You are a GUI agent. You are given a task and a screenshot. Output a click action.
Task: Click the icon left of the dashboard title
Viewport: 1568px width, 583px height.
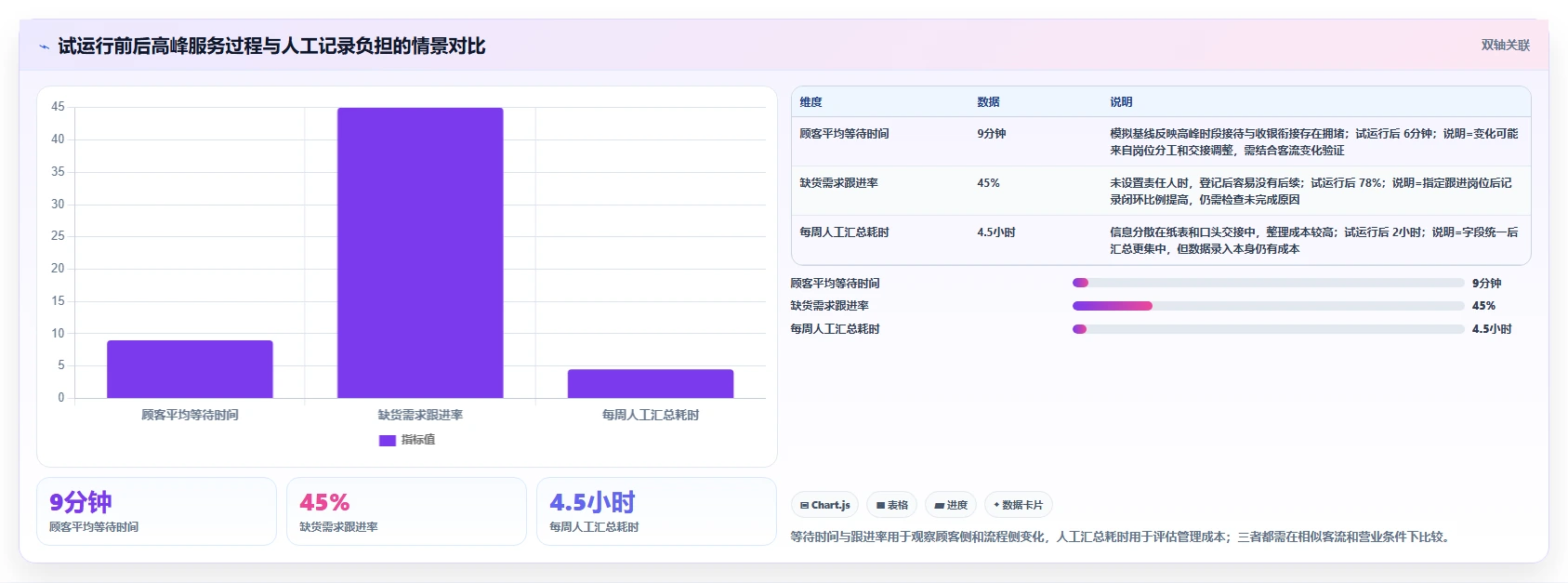[44, 46]
